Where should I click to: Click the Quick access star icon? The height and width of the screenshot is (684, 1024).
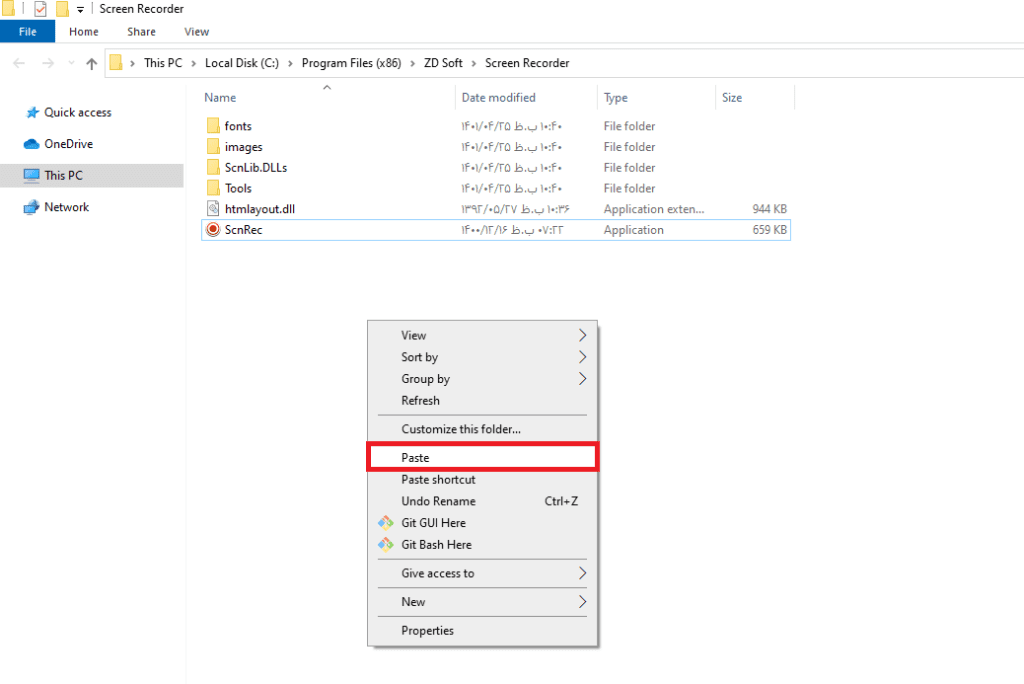32,113
